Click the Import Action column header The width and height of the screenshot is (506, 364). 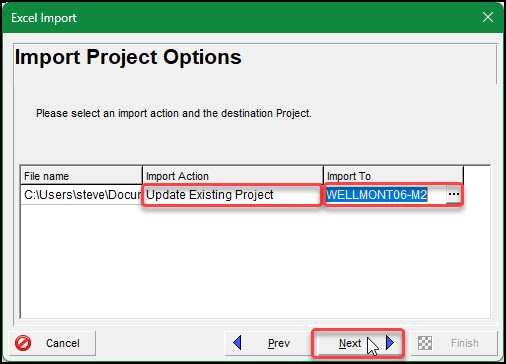(233, 176)
